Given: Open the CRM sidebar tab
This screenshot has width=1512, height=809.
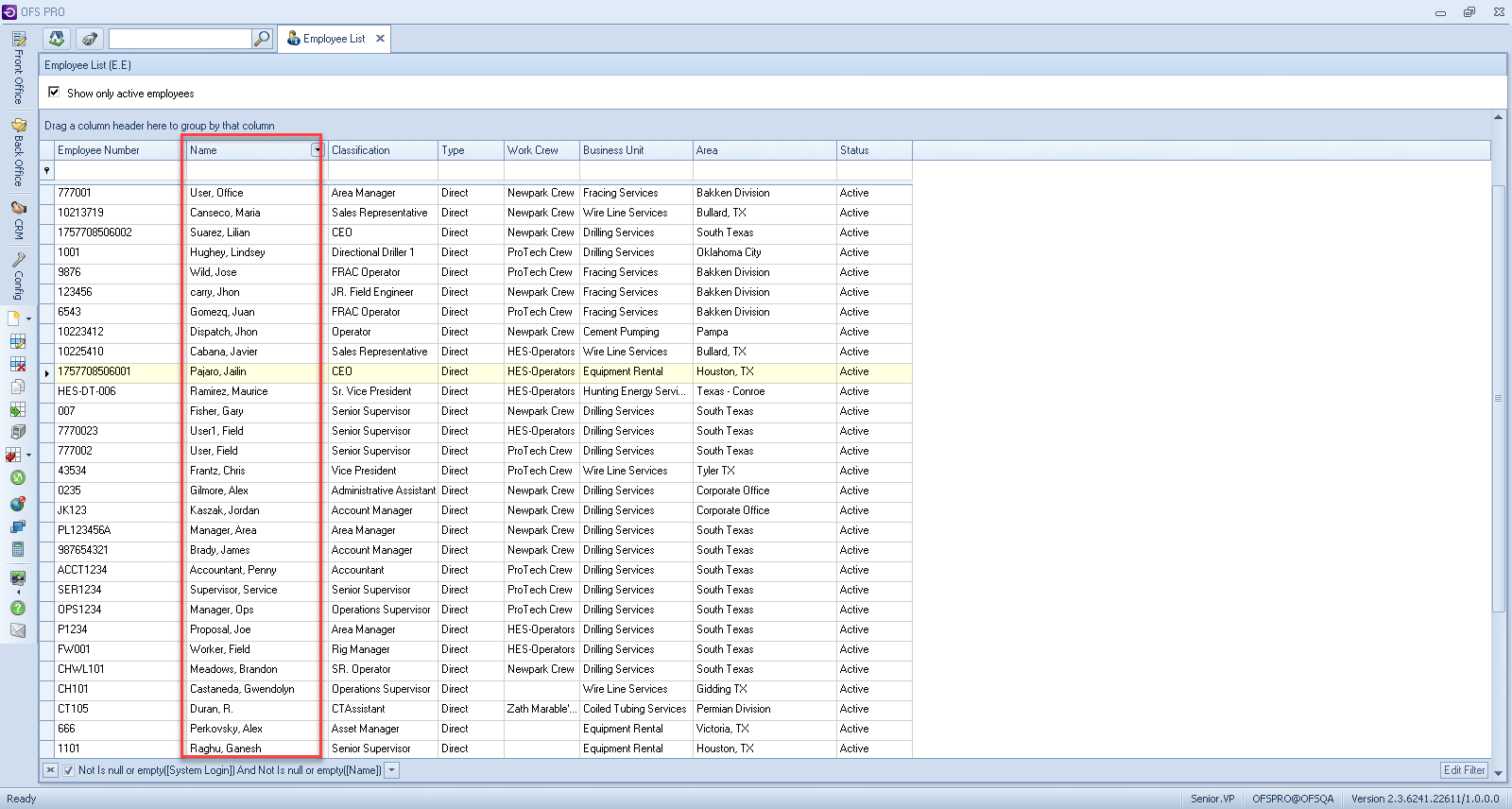Looking at the screenshot, I should (x=18, y=219).
